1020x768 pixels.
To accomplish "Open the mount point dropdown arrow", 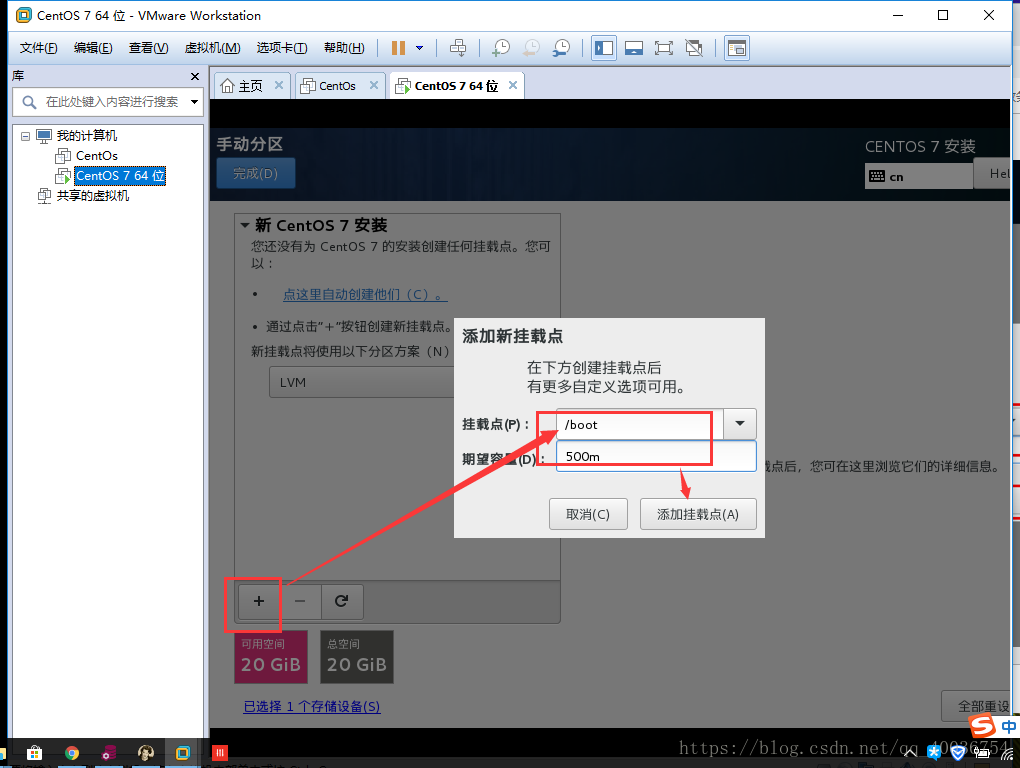I will click(740, 424).
